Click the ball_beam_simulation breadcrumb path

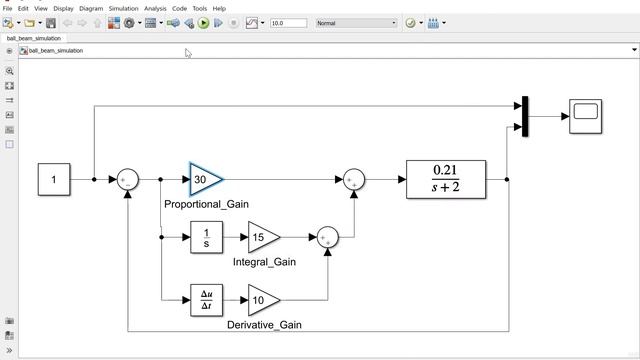click(x=56, y=51)
